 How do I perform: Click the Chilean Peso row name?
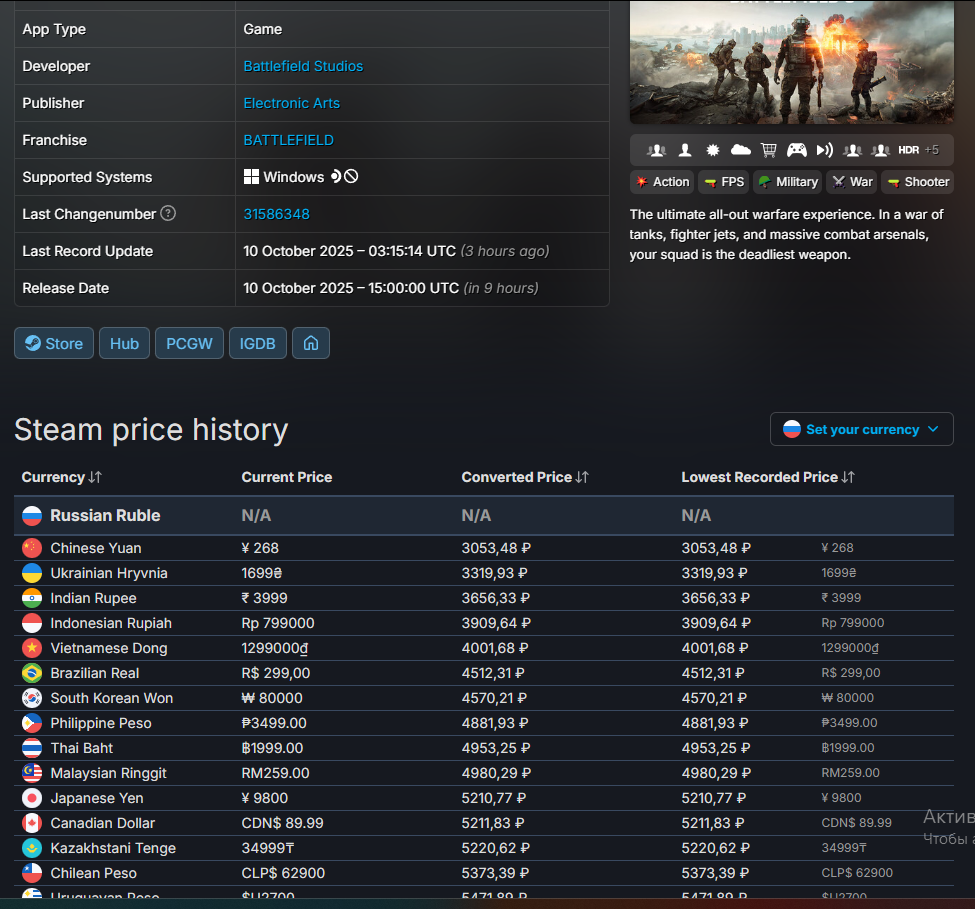click(x=93, y=873)
